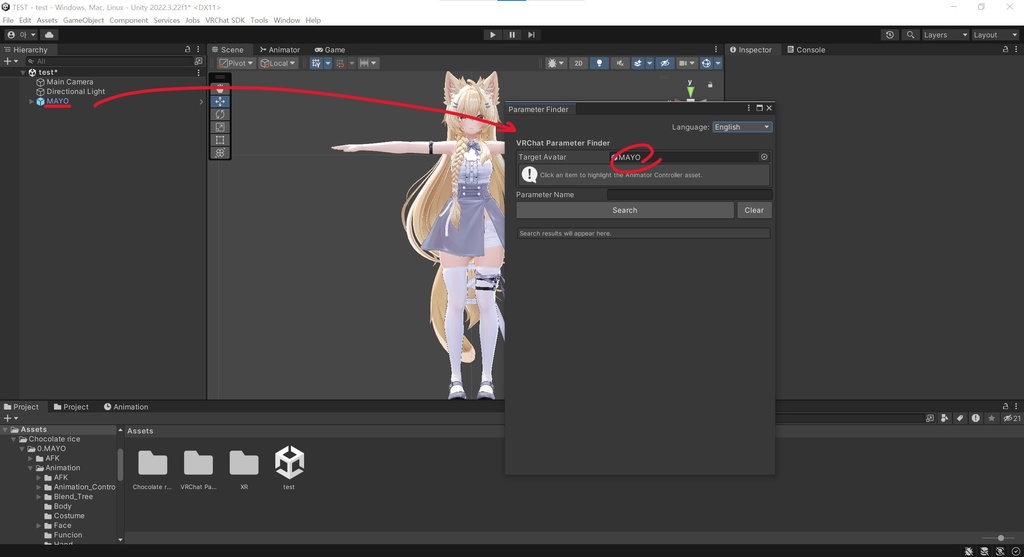Open the XR folder in Assets
The height and width of the screenshot is (557, 1024).
point(244,468)
